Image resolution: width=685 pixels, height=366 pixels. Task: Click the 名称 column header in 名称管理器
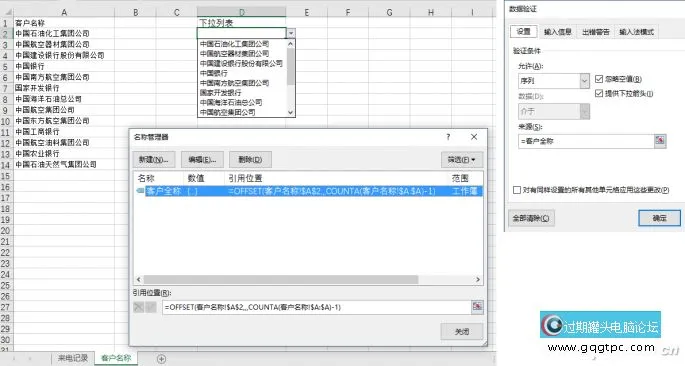(x=159, y=178)
